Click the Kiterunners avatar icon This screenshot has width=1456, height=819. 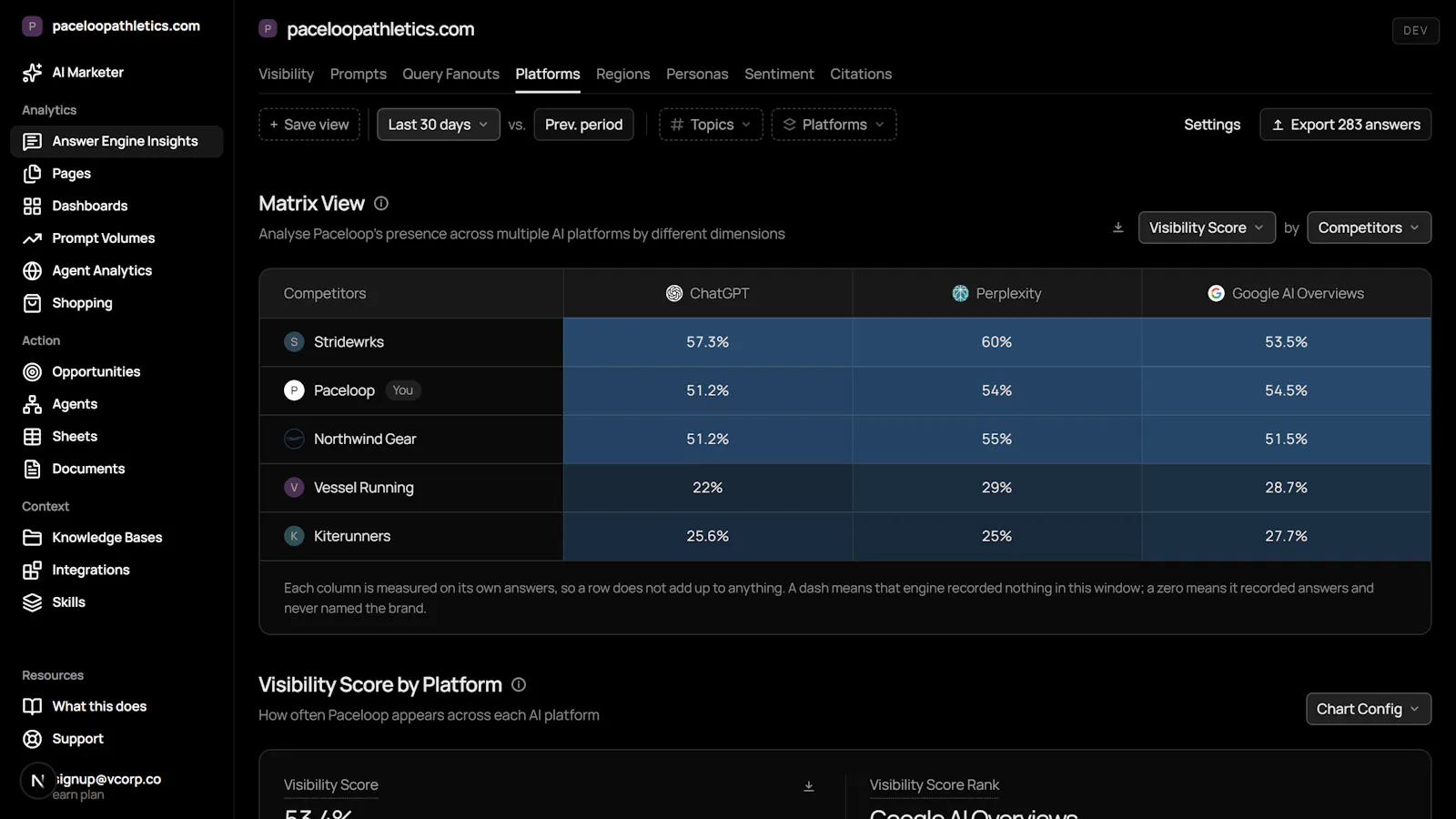(x=294, y=536)
